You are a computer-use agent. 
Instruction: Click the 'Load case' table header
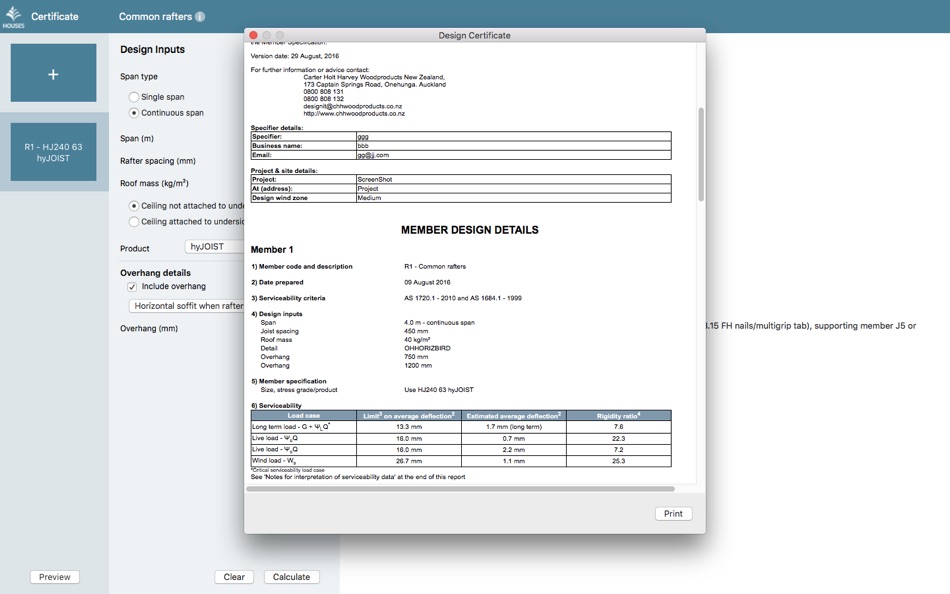[304, 416]
